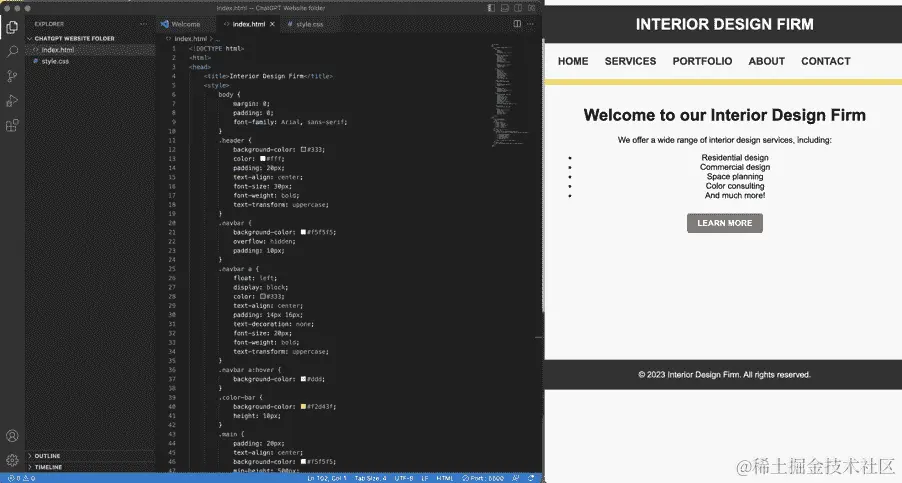
Task: Open the Accounts menu icon
Action: click(x=12, y=436)
